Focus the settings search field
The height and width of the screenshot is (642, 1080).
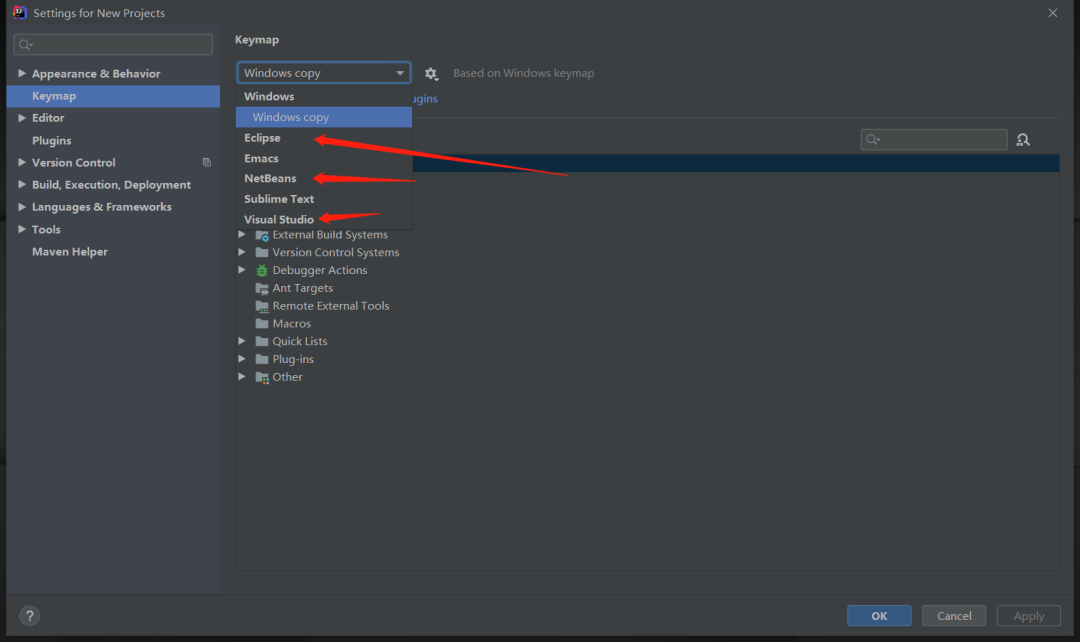[x=113, y=45]
